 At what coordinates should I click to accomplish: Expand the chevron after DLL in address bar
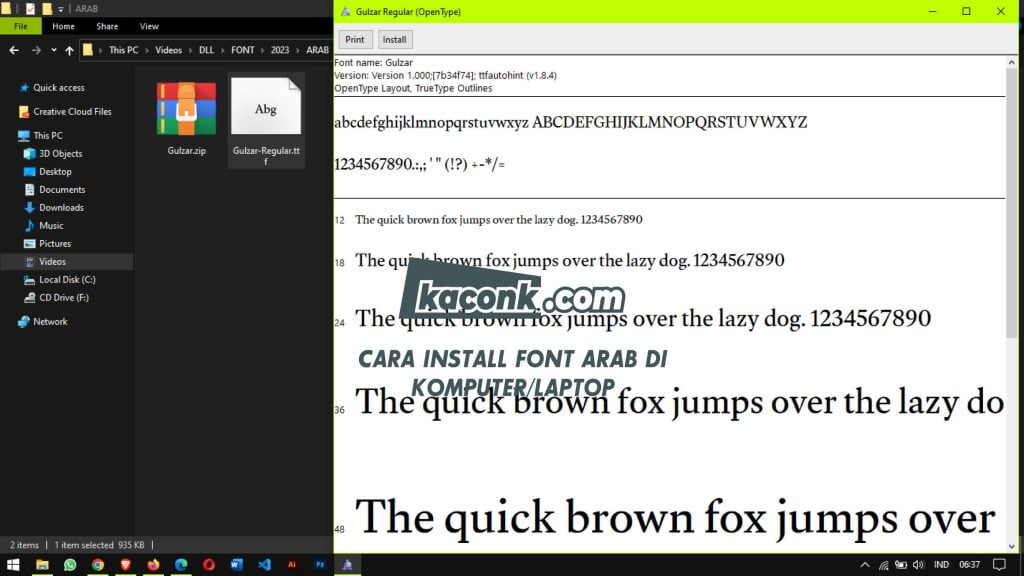pyautogui.click(x=222, y=50)
